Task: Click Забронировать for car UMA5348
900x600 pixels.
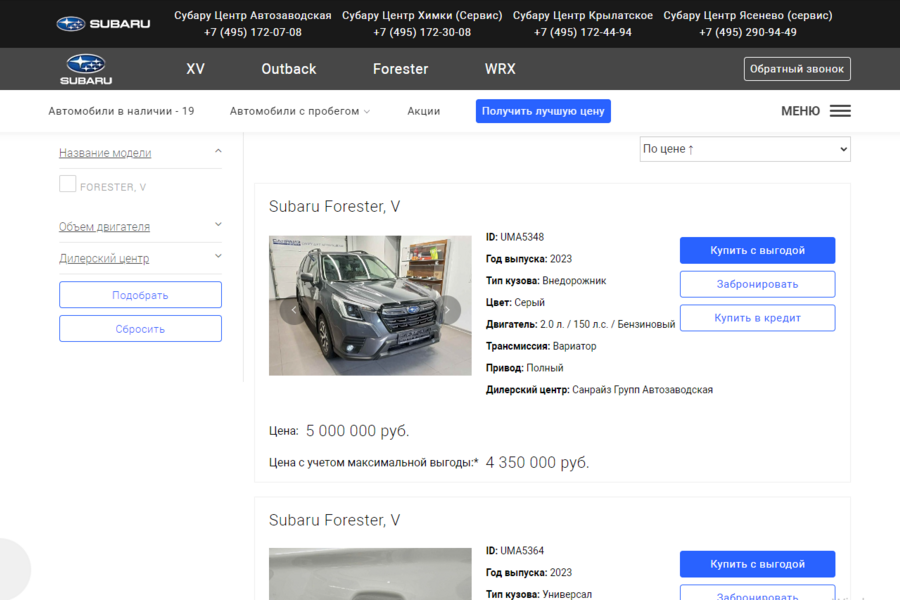Action: [x=758, y=284]
